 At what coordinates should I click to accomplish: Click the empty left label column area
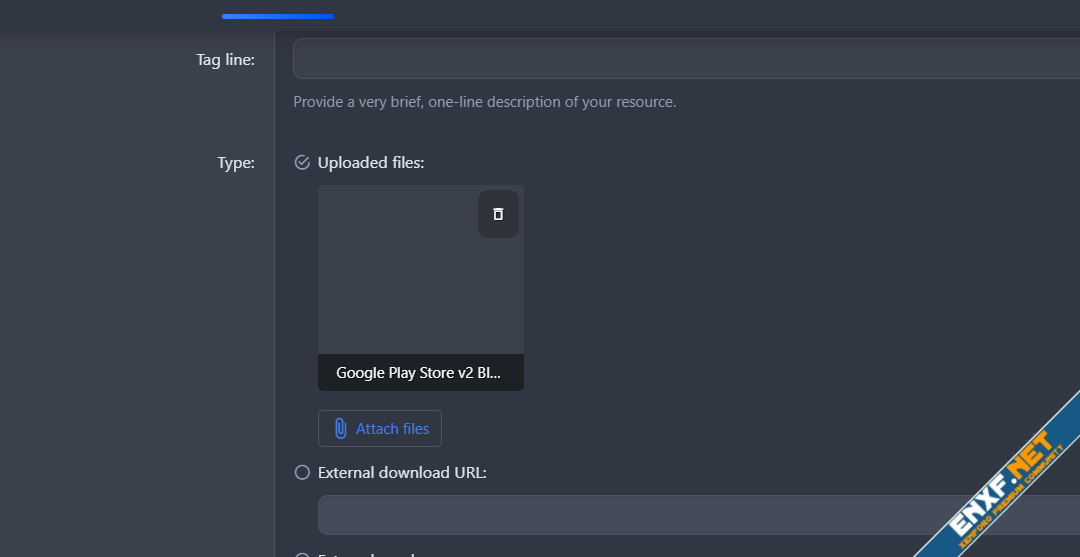click(137, 350)
